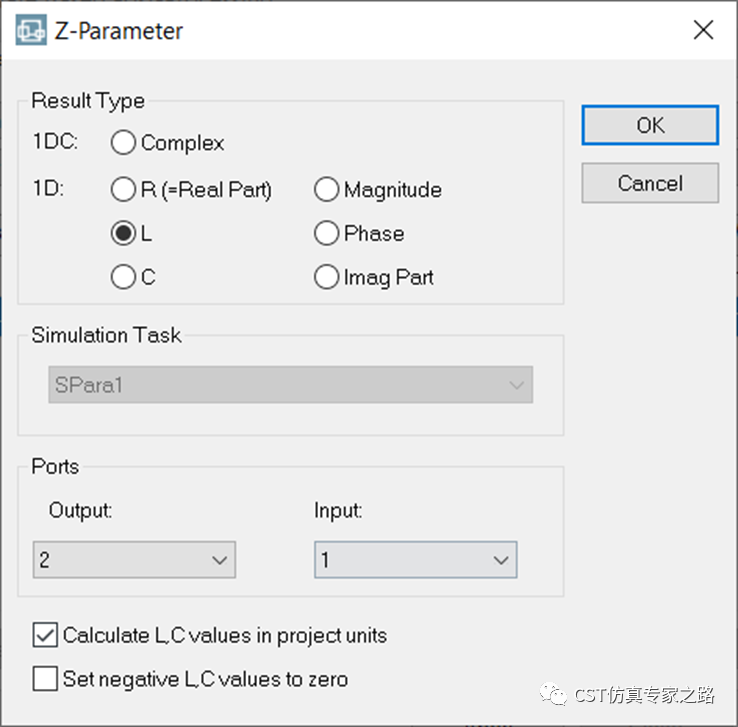This screenshot has width=738, height=727.
Task: Close the Z-Parameter dialog
Action: (703, 31)
